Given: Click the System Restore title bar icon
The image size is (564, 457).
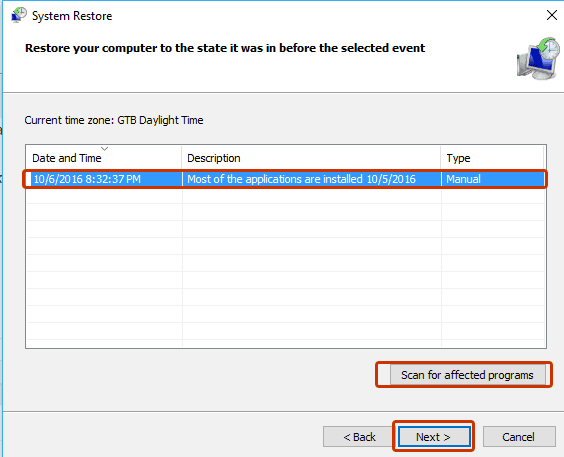Looking at the screenshot, I should [x=19, y=15].
